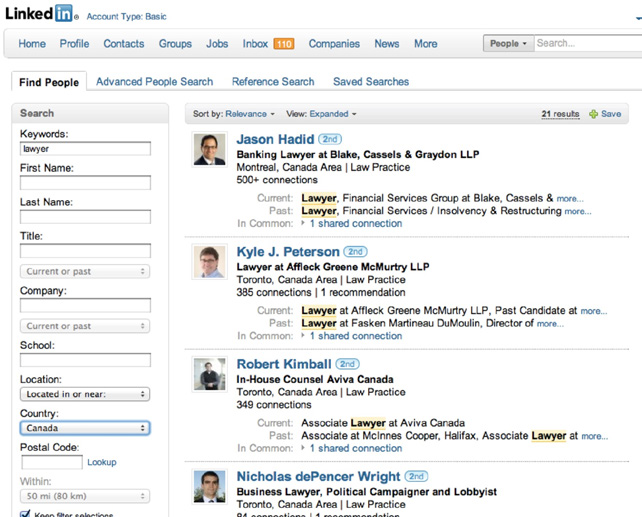642x517 pixels.
Task: Switch to the Advanced People Search tab
Action: [154, 82]
